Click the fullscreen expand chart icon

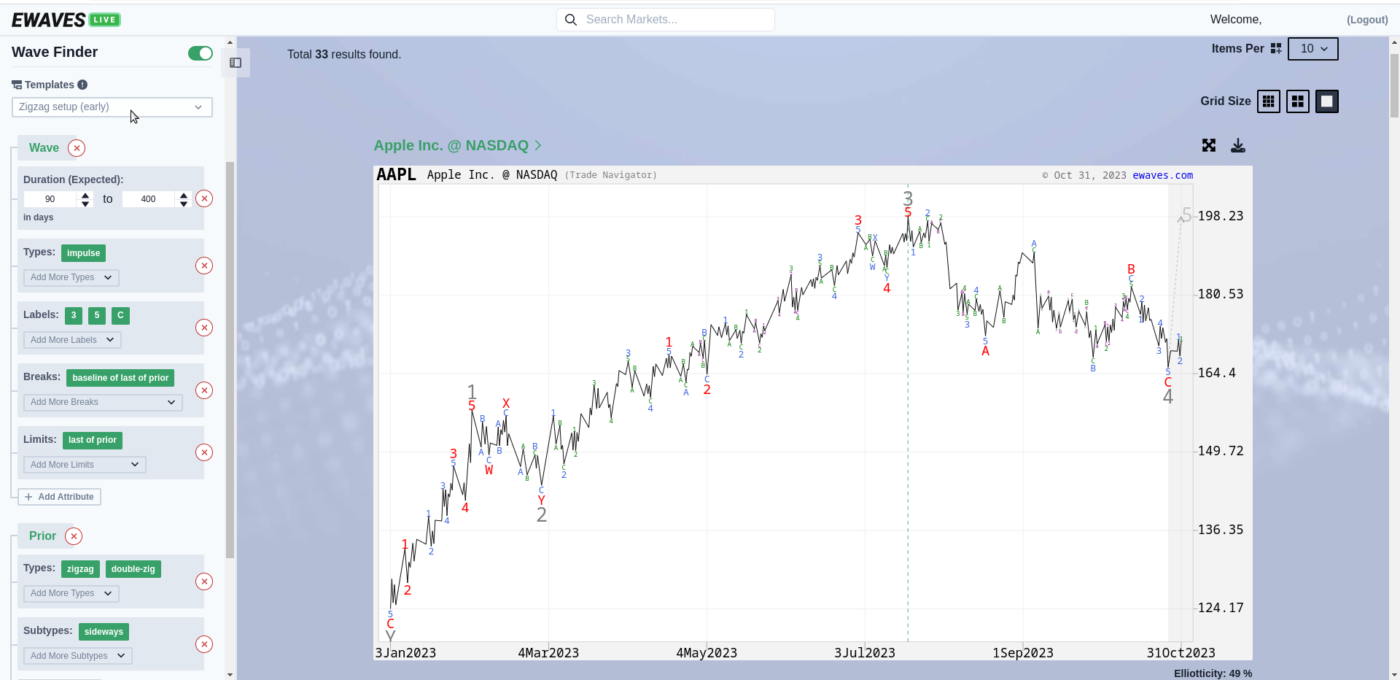1208,146
